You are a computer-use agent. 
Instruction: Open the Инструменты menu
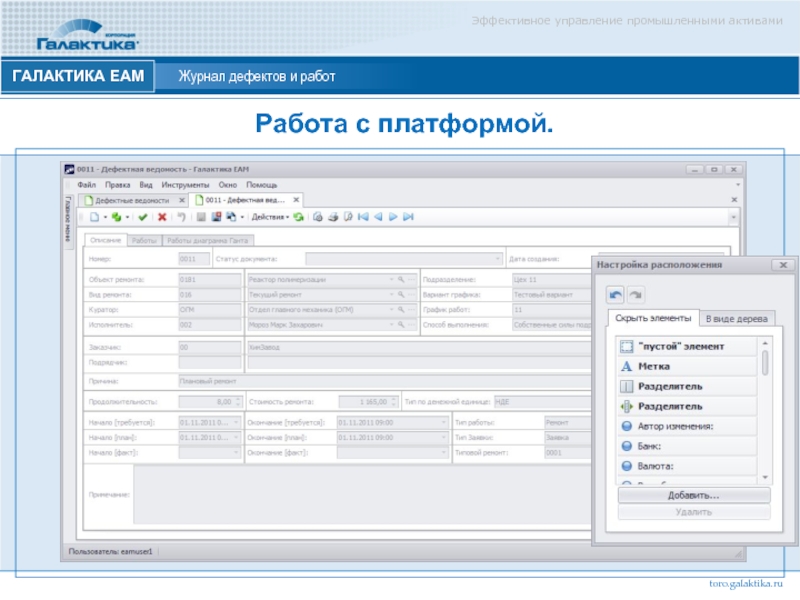pos(186,185)
